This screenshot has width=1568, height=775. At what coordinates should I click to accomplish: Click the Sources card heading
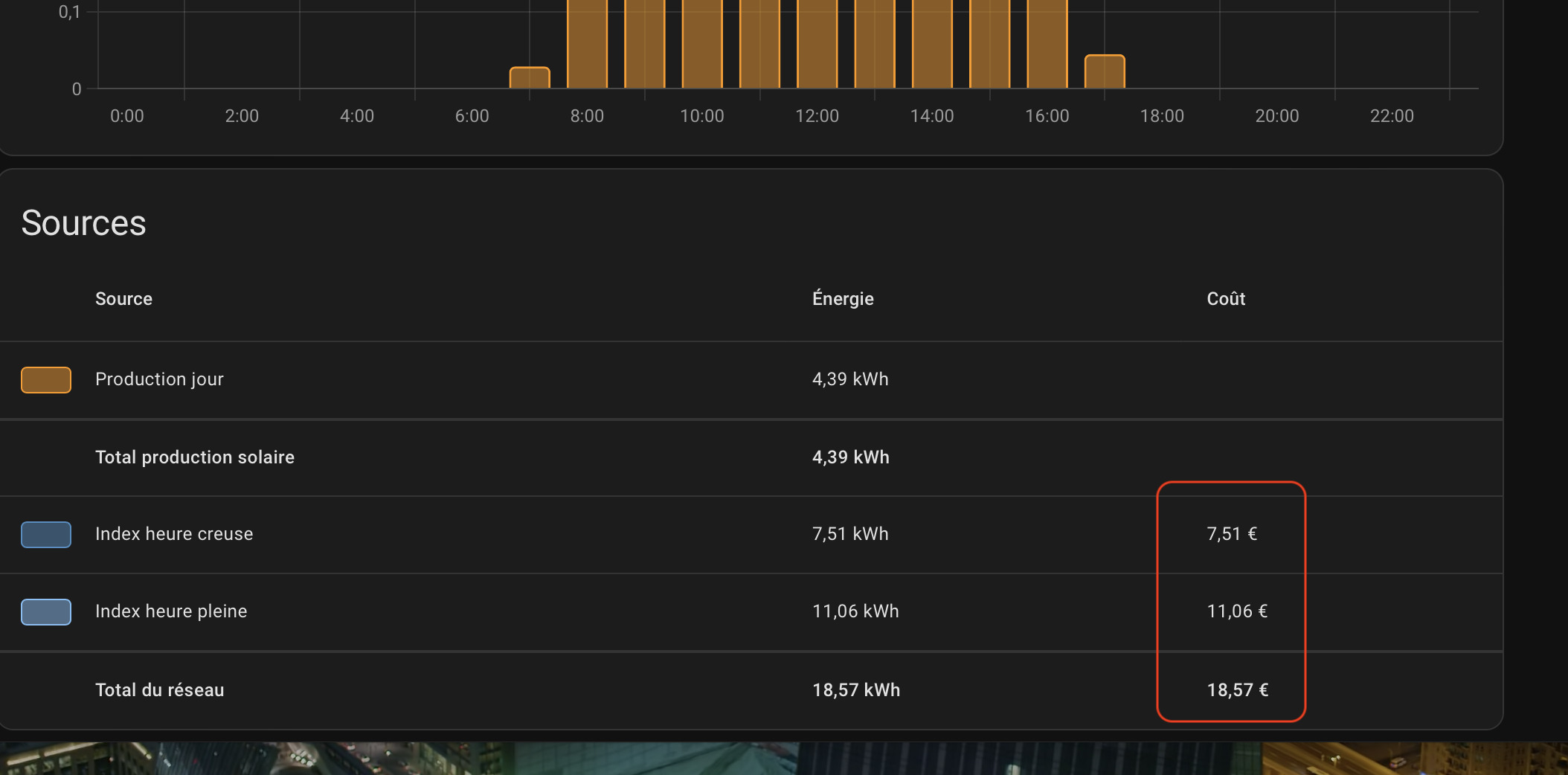pos(83,223)
